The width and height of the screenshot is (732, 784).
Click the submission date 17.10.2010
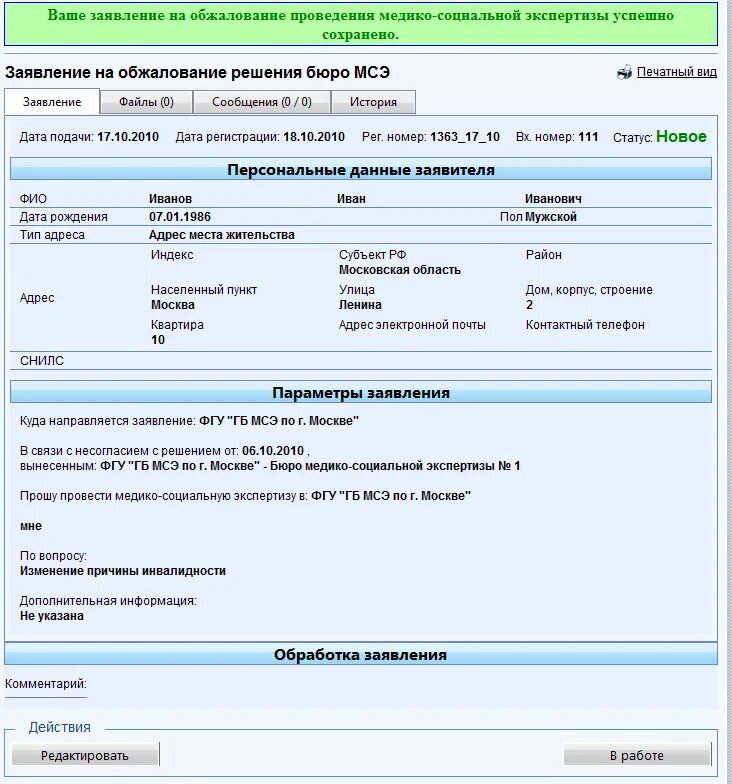pyautogui.click(x=128, y=137)
